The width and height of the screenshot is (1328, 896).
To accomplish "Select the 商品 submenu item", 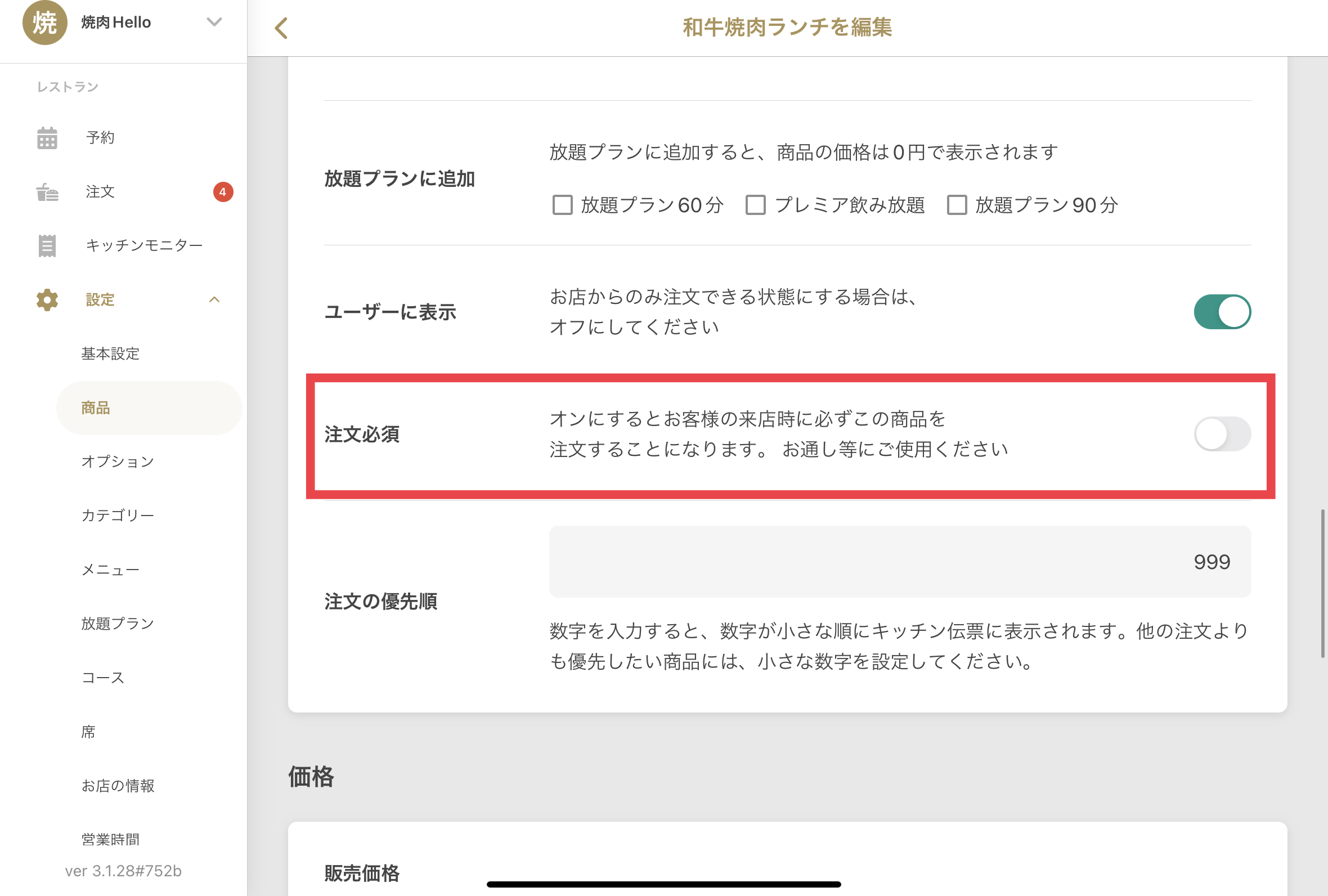I will [149, 408].
